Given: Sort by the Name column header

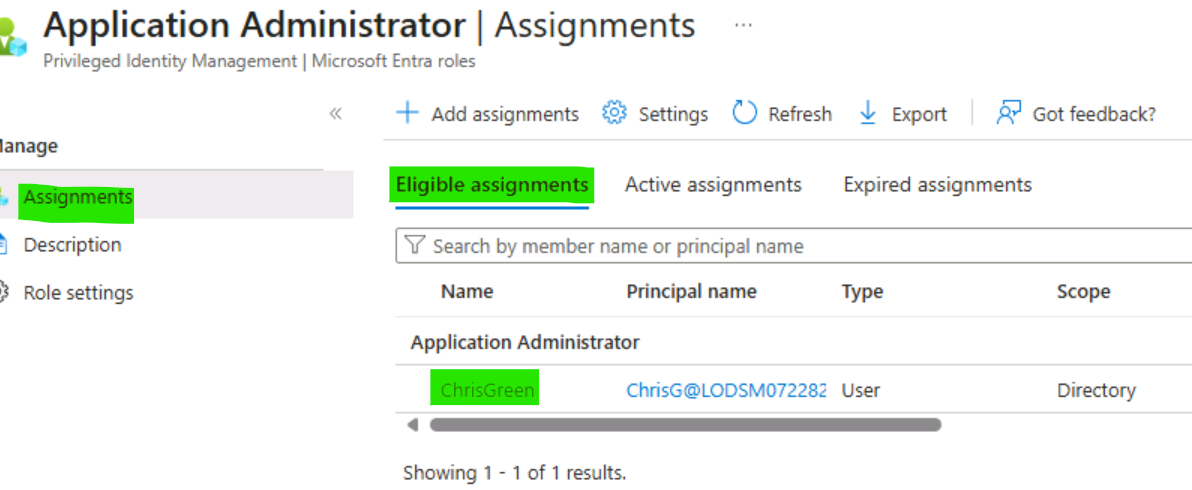Looking at the screenshot, I should [x=467, y=292].
